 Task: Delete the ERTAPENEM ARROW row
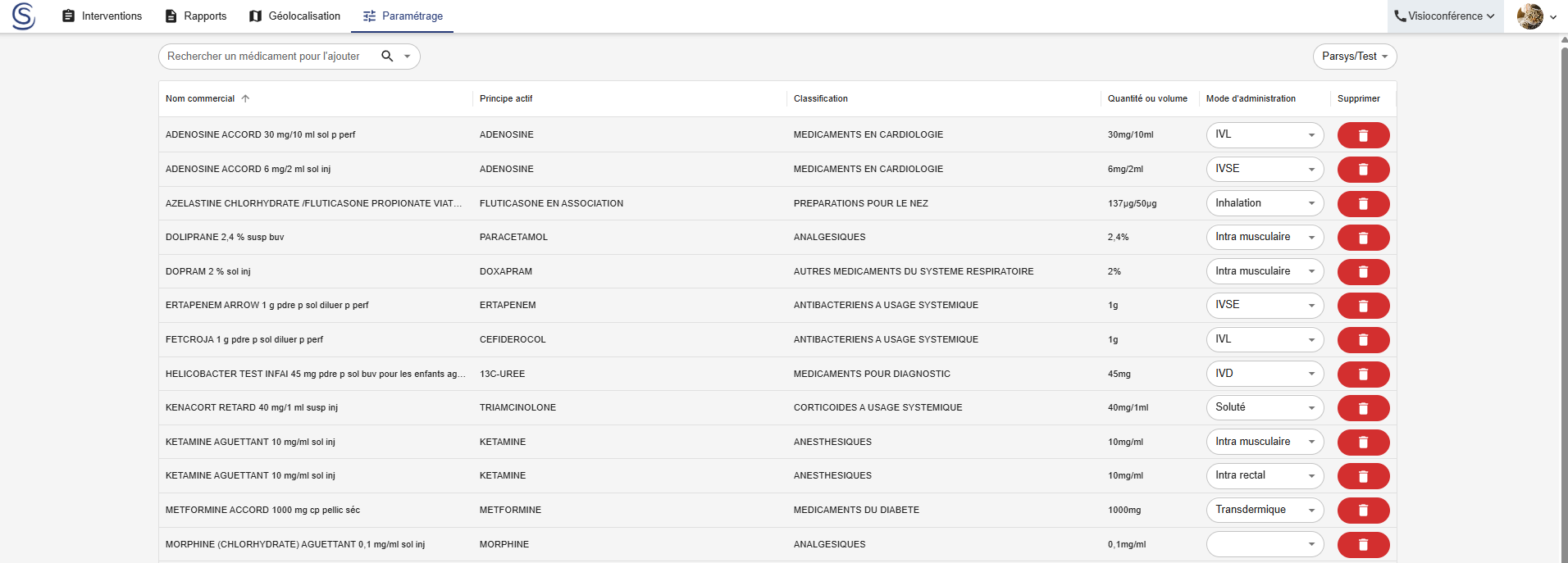click(1363, 306)
